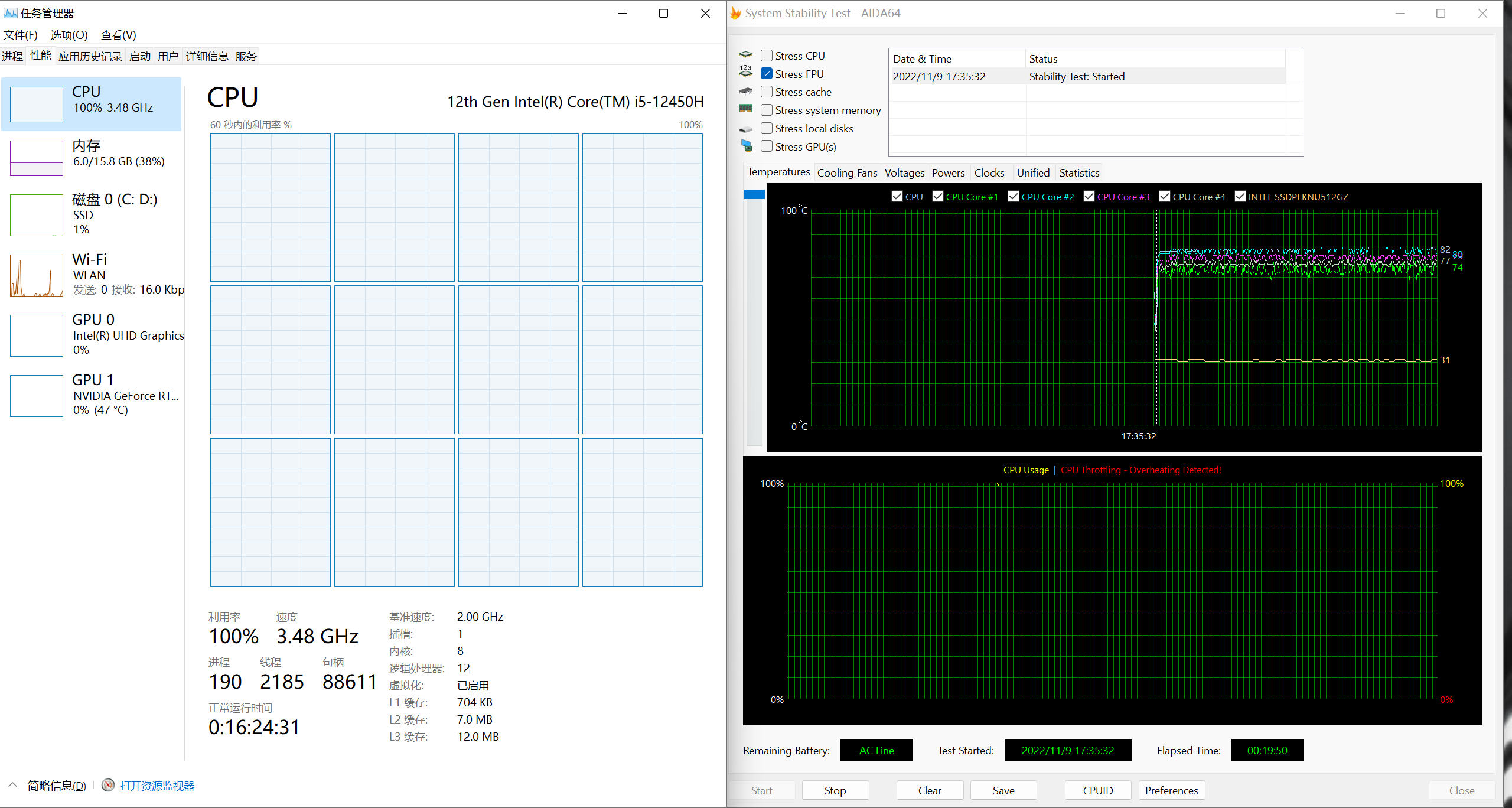1512x808 pixels.
Task: Open the 详细信息 details tab
Action: (x=207, y=56)
